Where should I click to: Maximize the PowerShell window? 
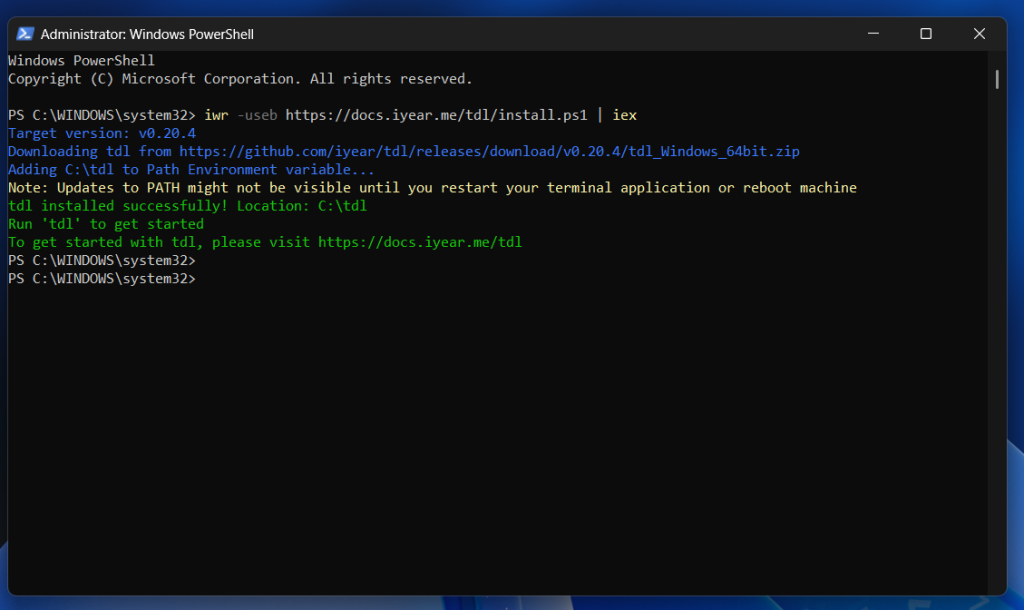pyautogui.click(x=926, y=33)
